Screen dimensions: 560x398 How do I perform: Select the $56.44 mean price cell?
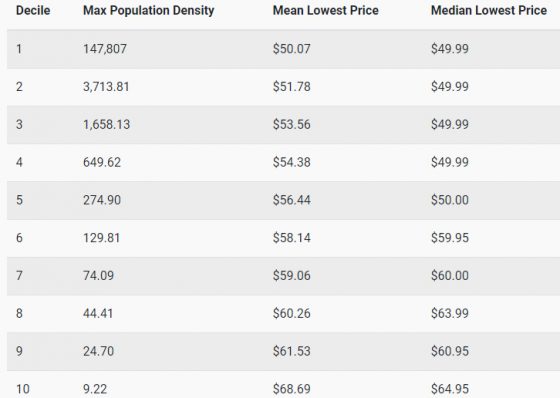[x=292, y=200]
